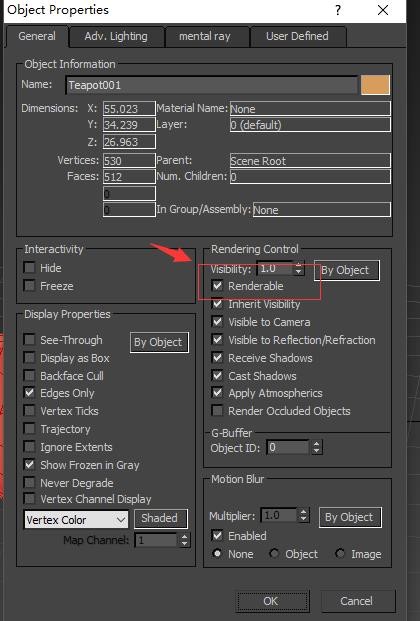The image size is (420, 621).
Task: Click the help question mark icon
Action: pos(338,10)
